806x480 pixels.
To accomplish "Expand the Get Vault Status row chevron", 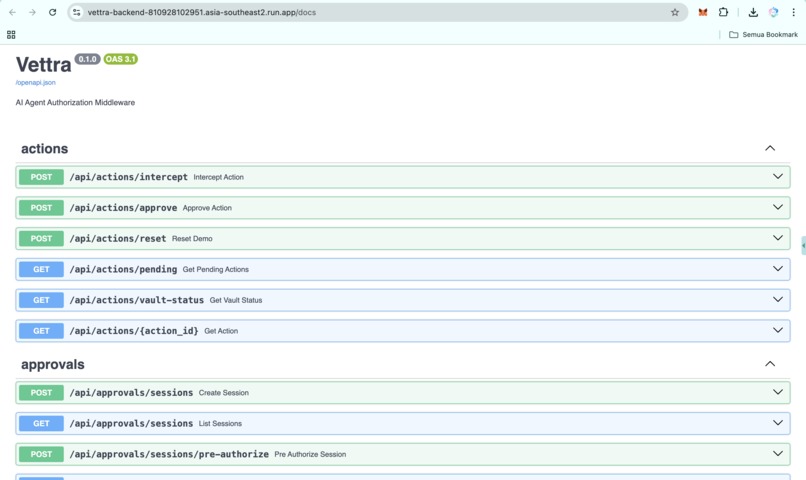I will pyautogui.click(x=778, y=300).
